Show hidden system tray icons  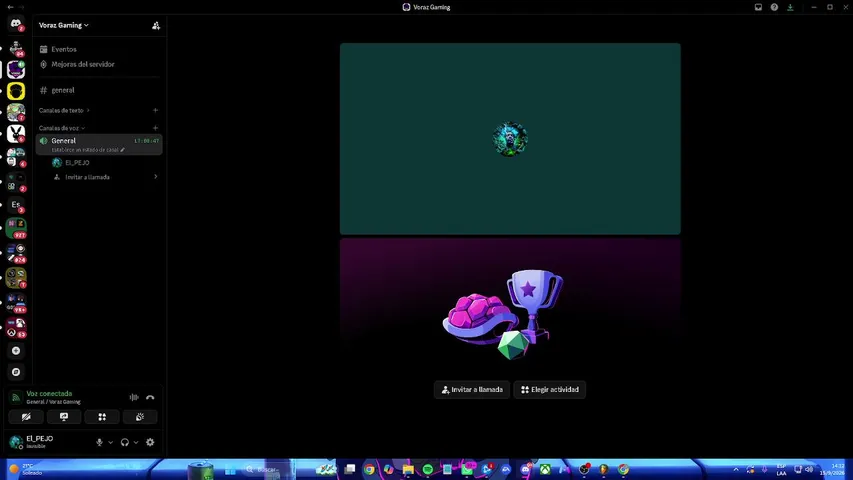[x=736, y=469]
